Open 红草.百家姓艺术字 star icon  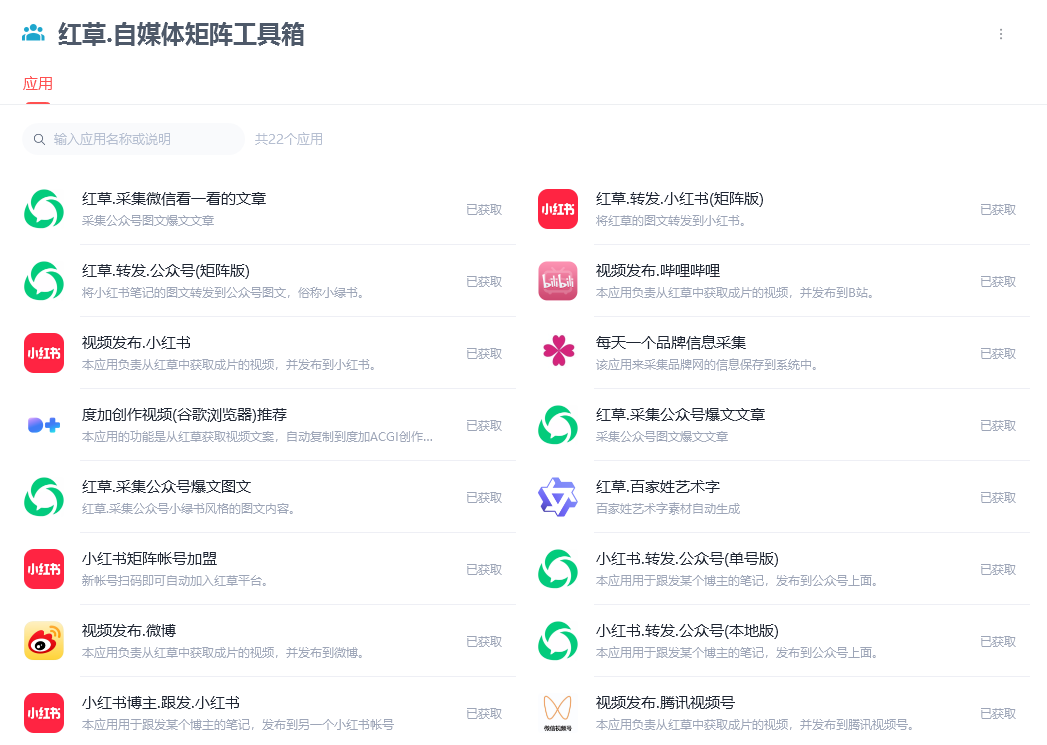[558, 497]
